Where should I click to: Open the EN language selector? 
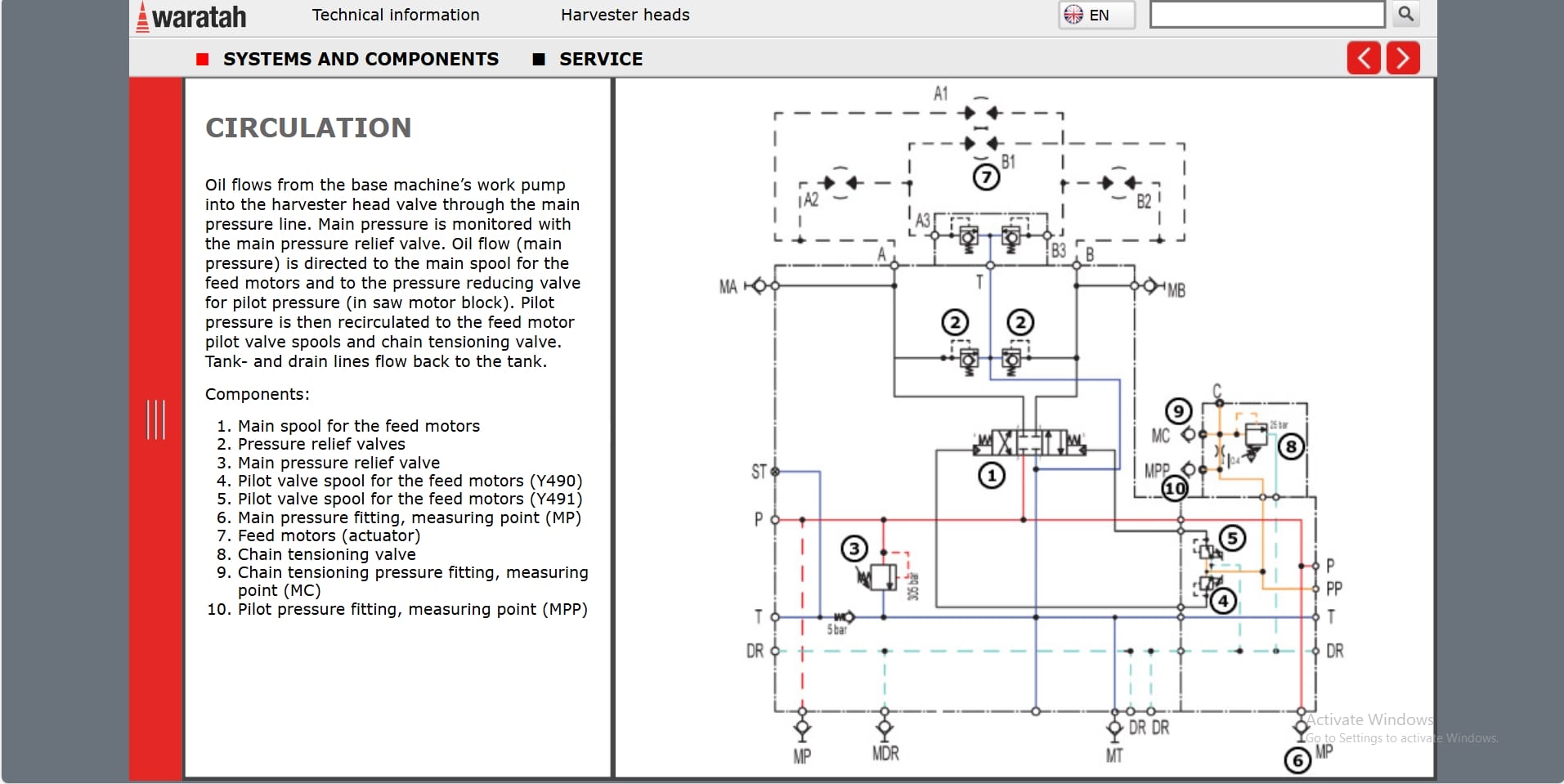1096,14
